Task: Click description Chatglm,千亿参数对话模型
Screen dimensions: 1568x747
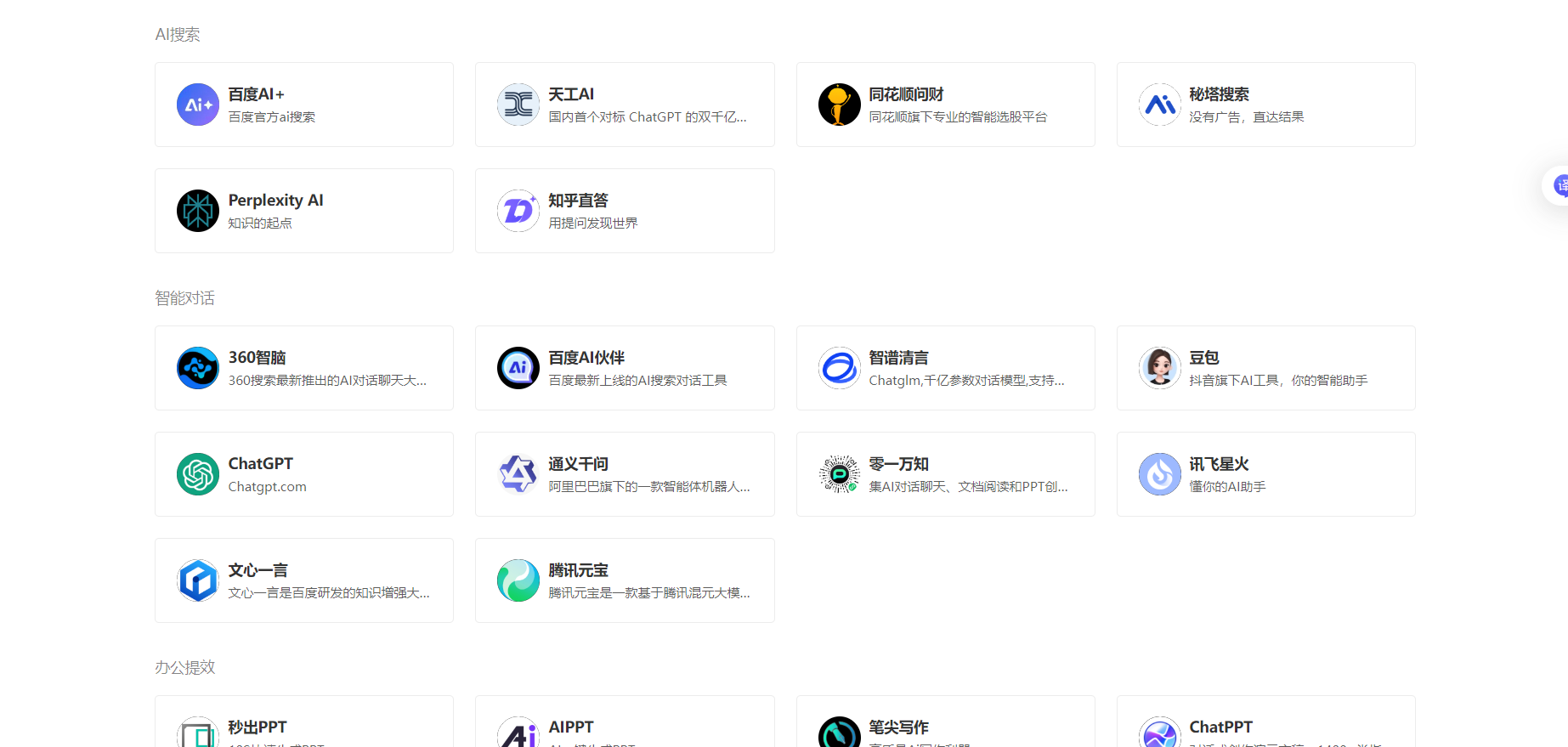Action: (966, 381)
